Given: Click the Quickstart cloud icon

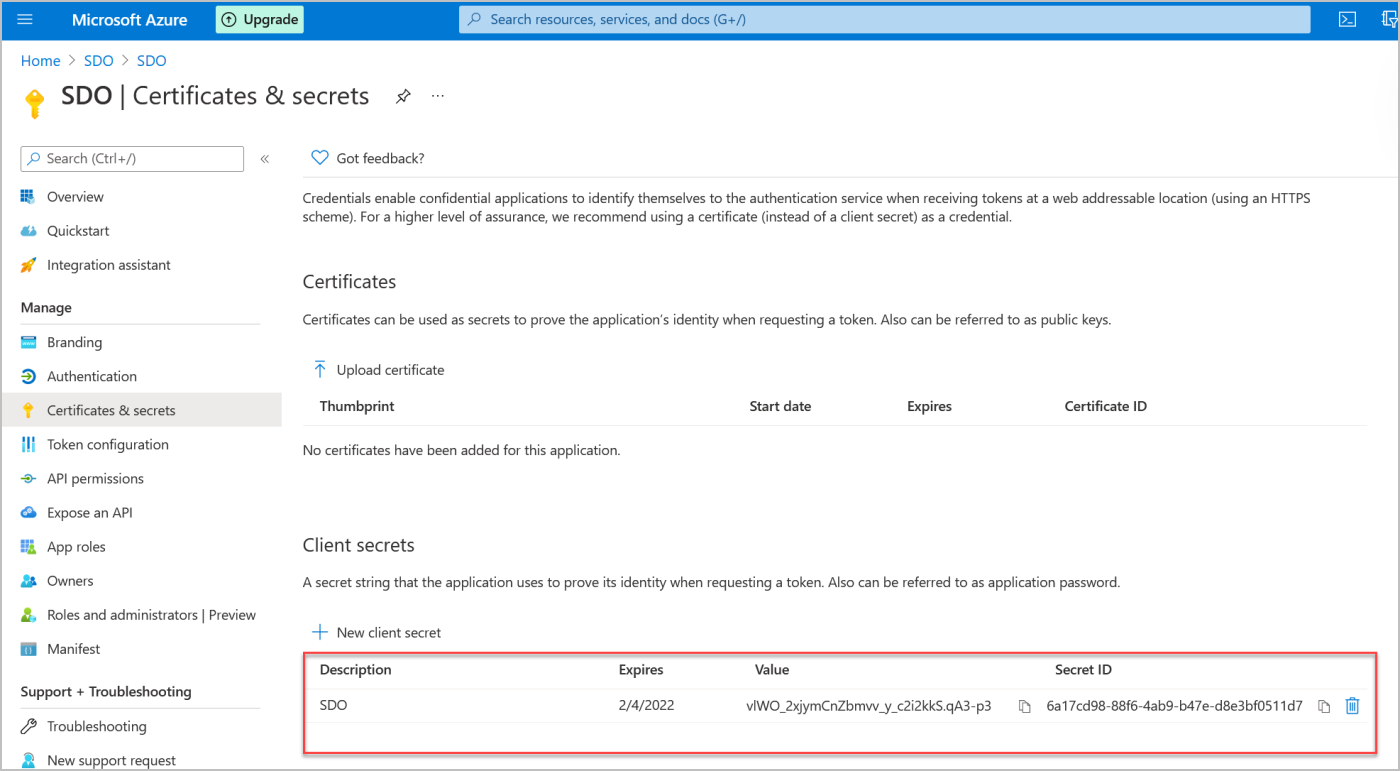Looking at the screenshot, I should pyautogui.click(x=28, y=231).
